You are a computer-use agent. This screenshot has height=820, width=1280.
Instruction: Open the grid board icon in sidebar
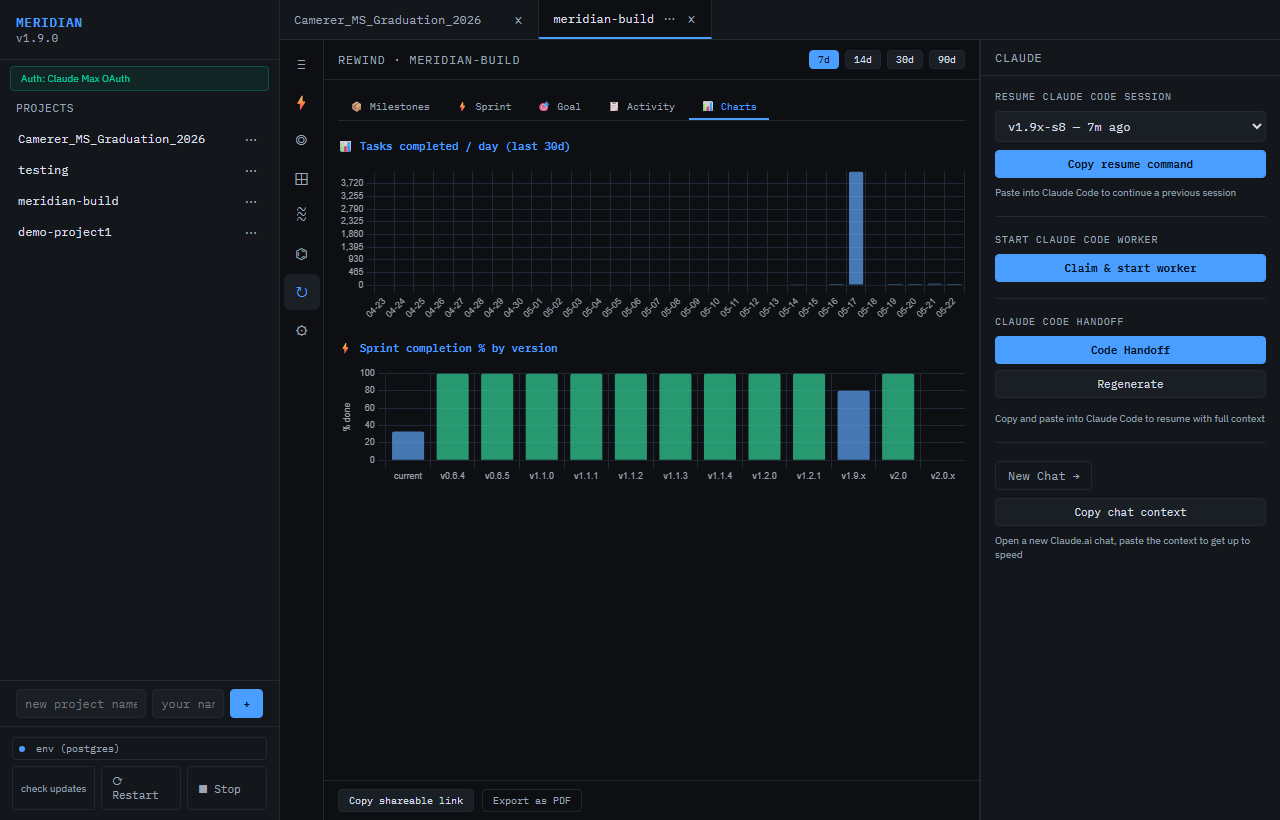(302, 178)
